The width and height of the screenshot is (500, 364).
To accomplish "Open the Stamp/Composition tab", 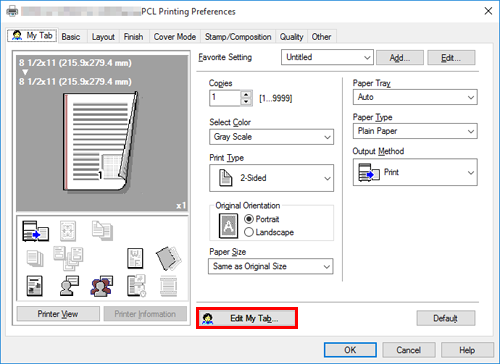I will pyautogui.click(x=238, y=37).
